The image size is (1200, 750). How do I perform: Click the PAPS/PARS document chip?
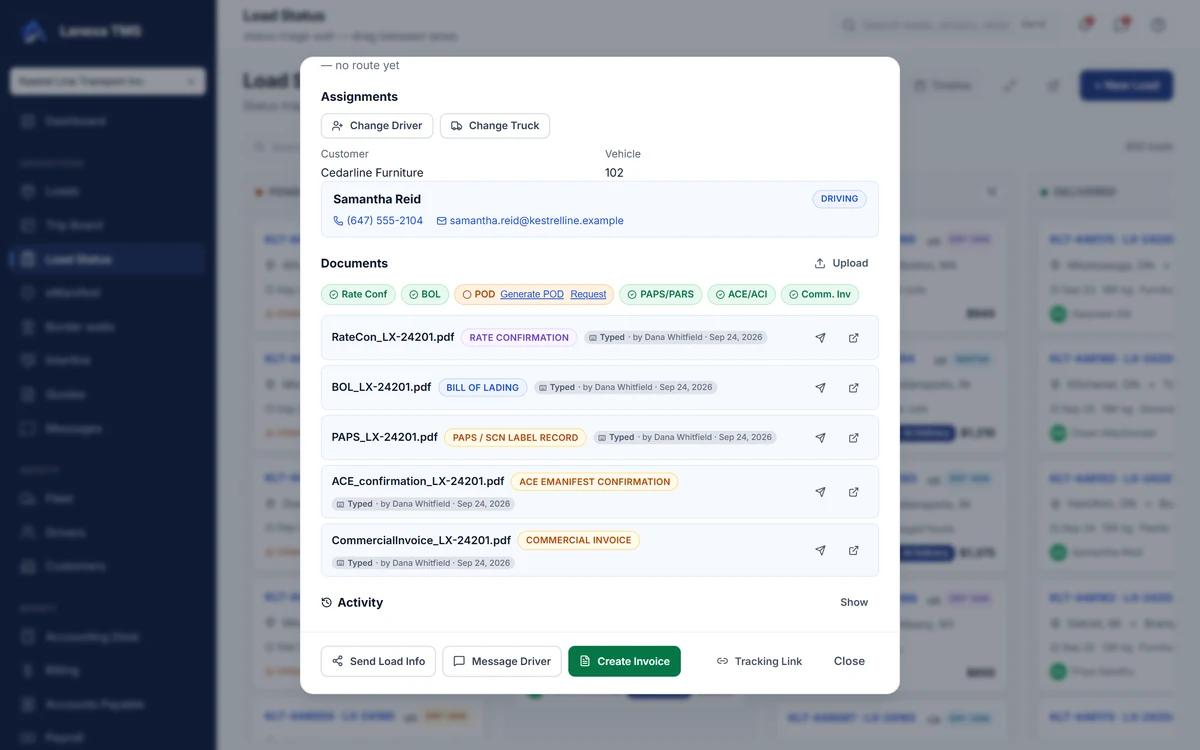click(660, 294)
